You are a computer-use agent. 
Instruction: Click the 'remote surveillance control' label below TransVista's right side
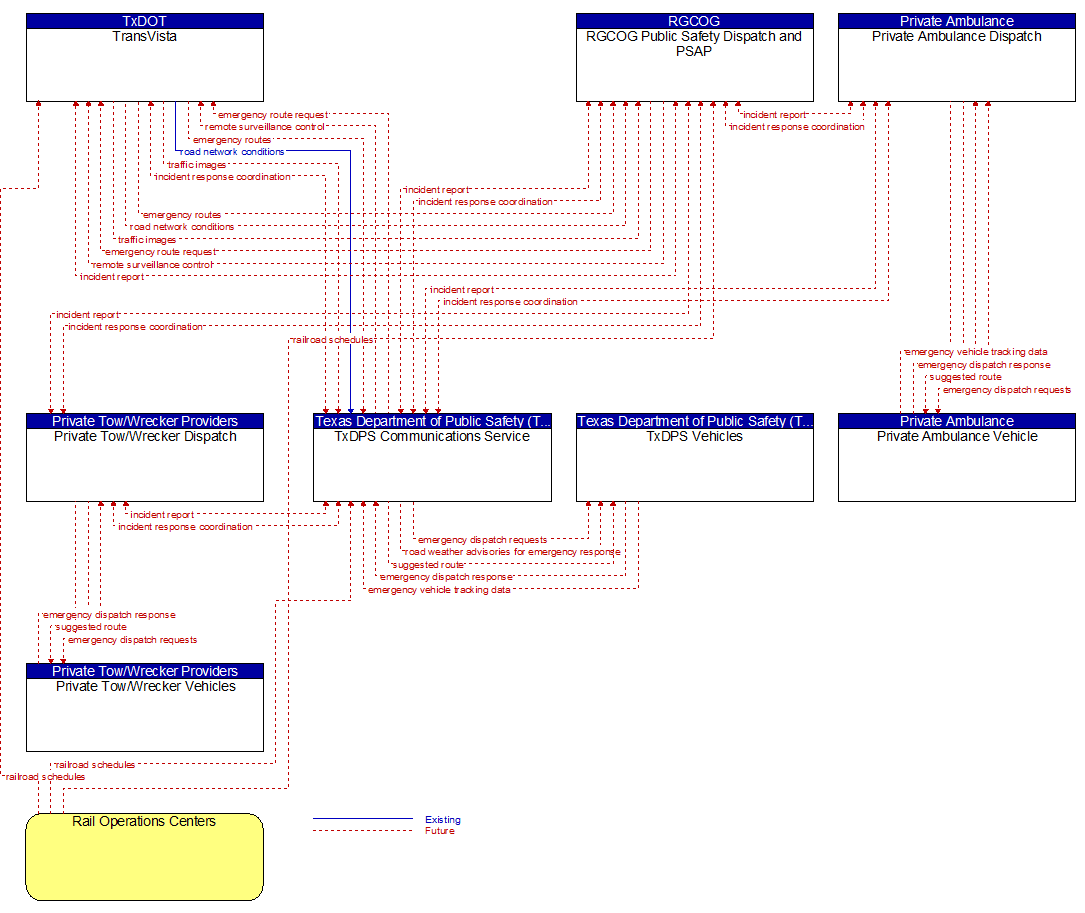pyautogui.click(x=264, y=127)
